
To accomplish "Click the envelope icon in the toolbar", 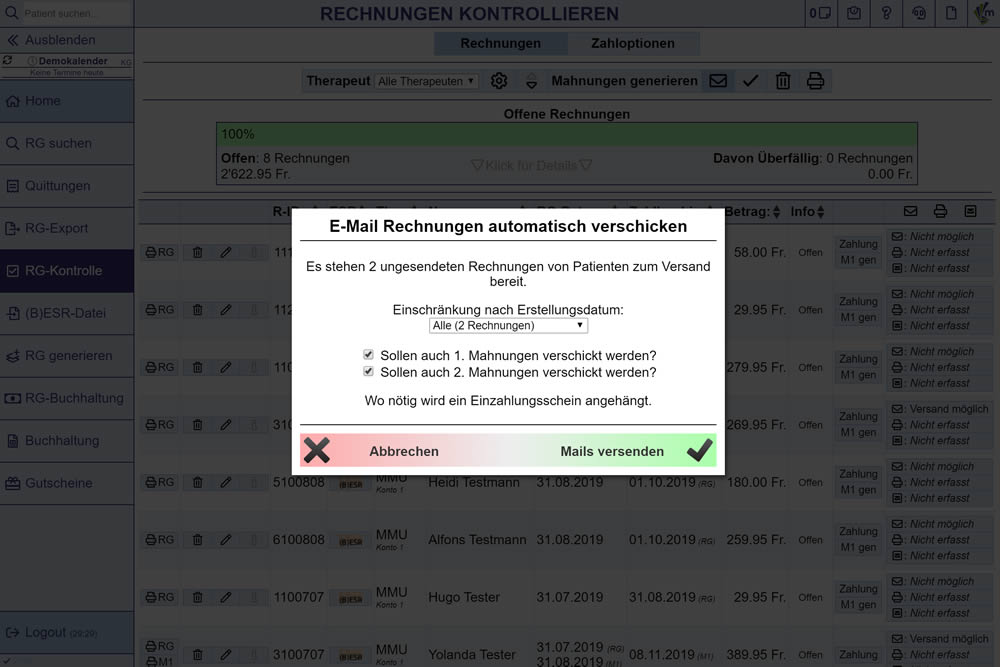I will [x=718, y=81].
